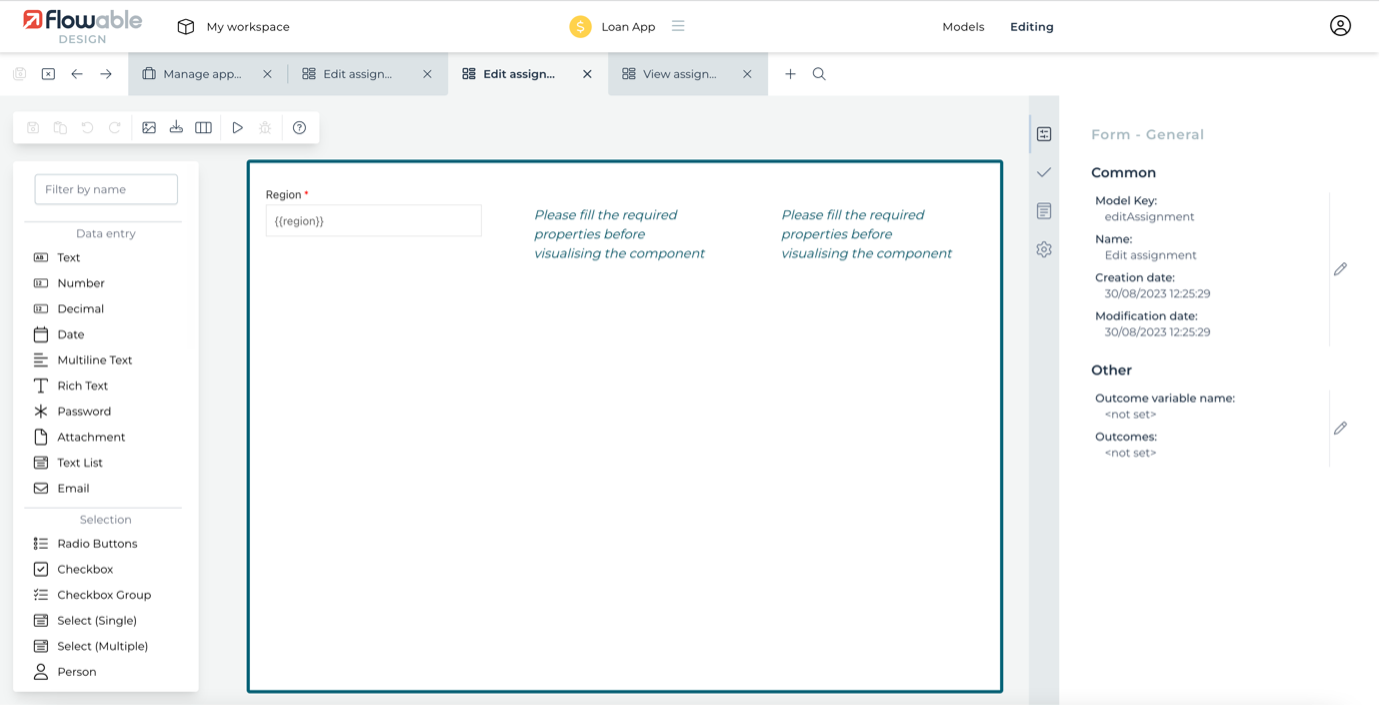
Task: Click the download model icon in toolbar
Action: [176, 128]
